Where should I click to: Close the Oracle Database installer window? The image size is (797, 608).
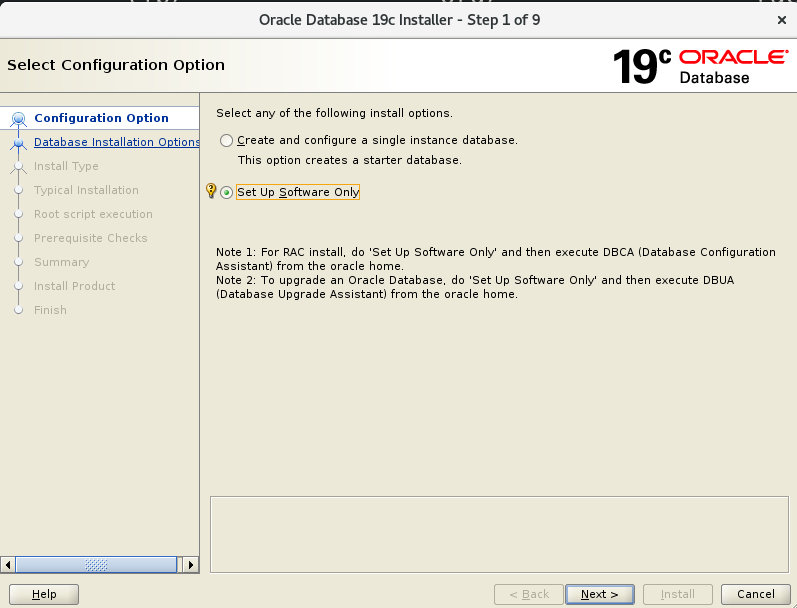[782, 20]
